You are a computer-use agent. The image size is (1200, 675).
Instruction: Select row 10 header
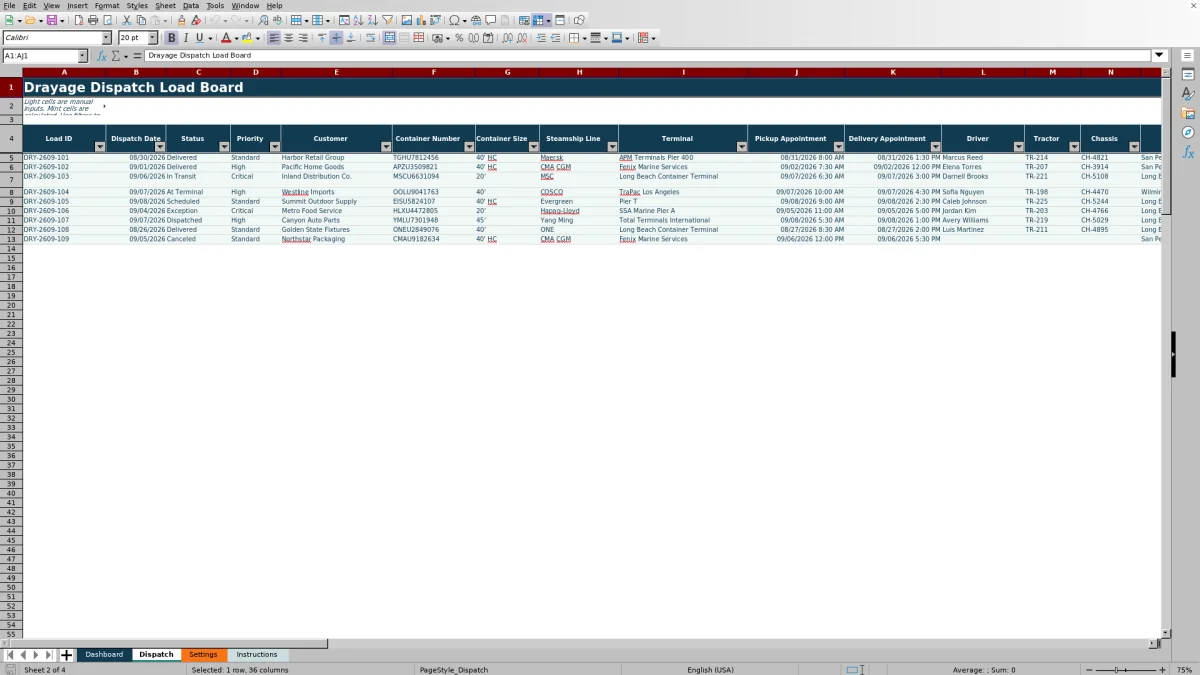(x=11, y=211)
